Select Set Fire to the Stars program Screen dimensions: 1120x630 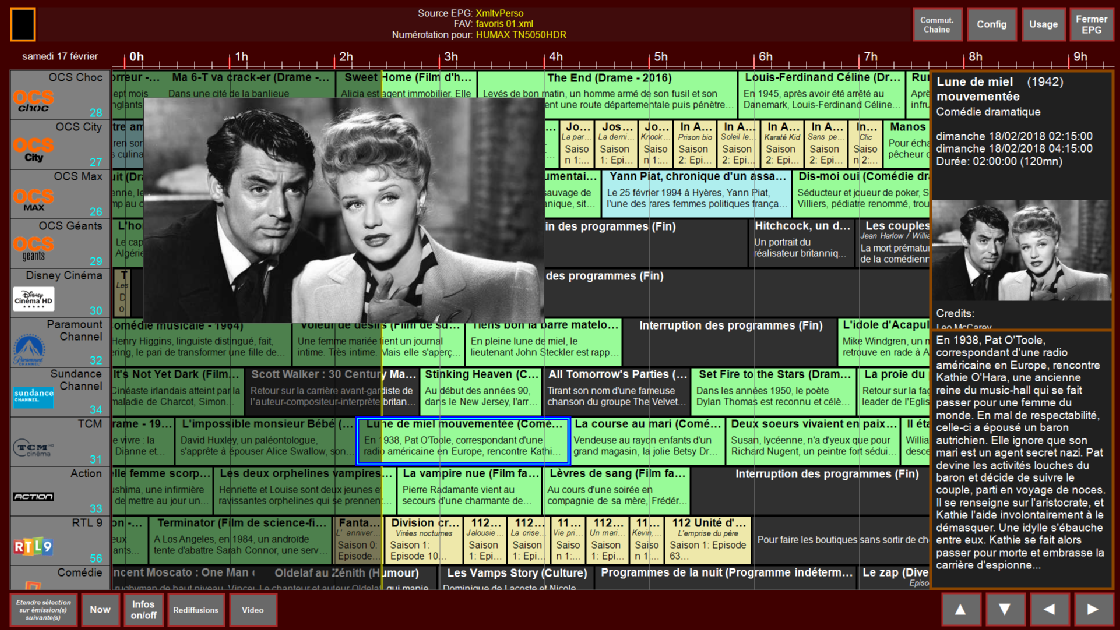774,391
